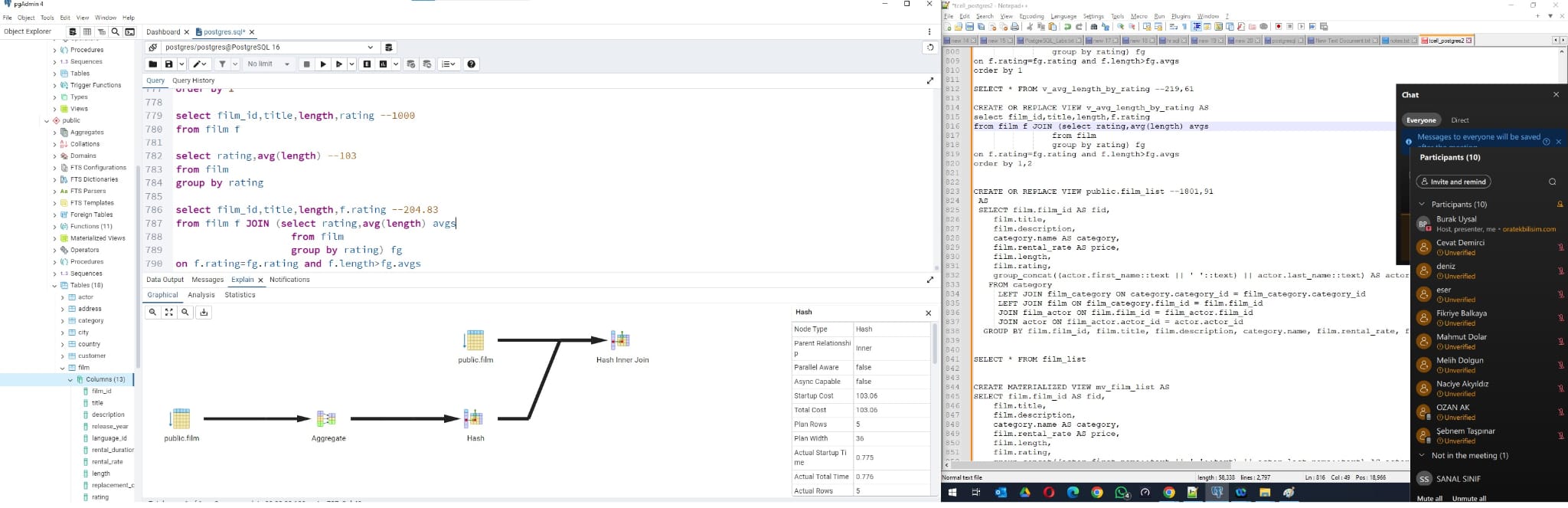1568x508 pixels.
Task: Click View Data grid icon in Object Explorer
Action: click(87, 31)
